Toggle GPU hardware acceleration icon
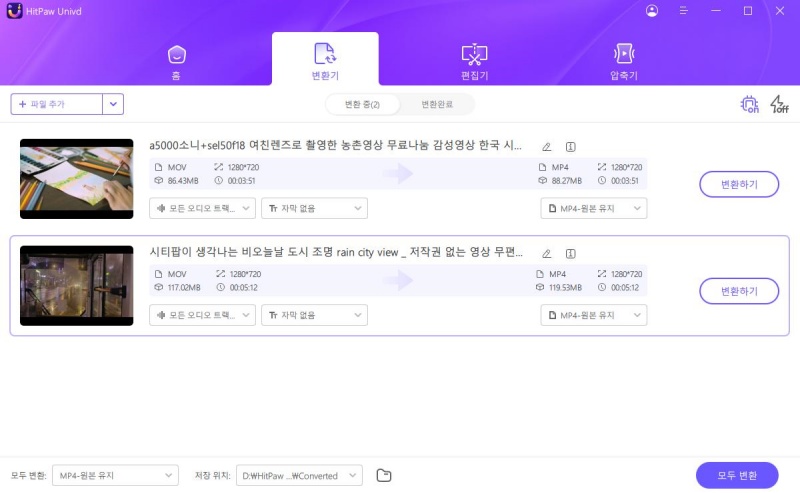Viewport: 800px width, 493px height. click(x=749, y=104)
